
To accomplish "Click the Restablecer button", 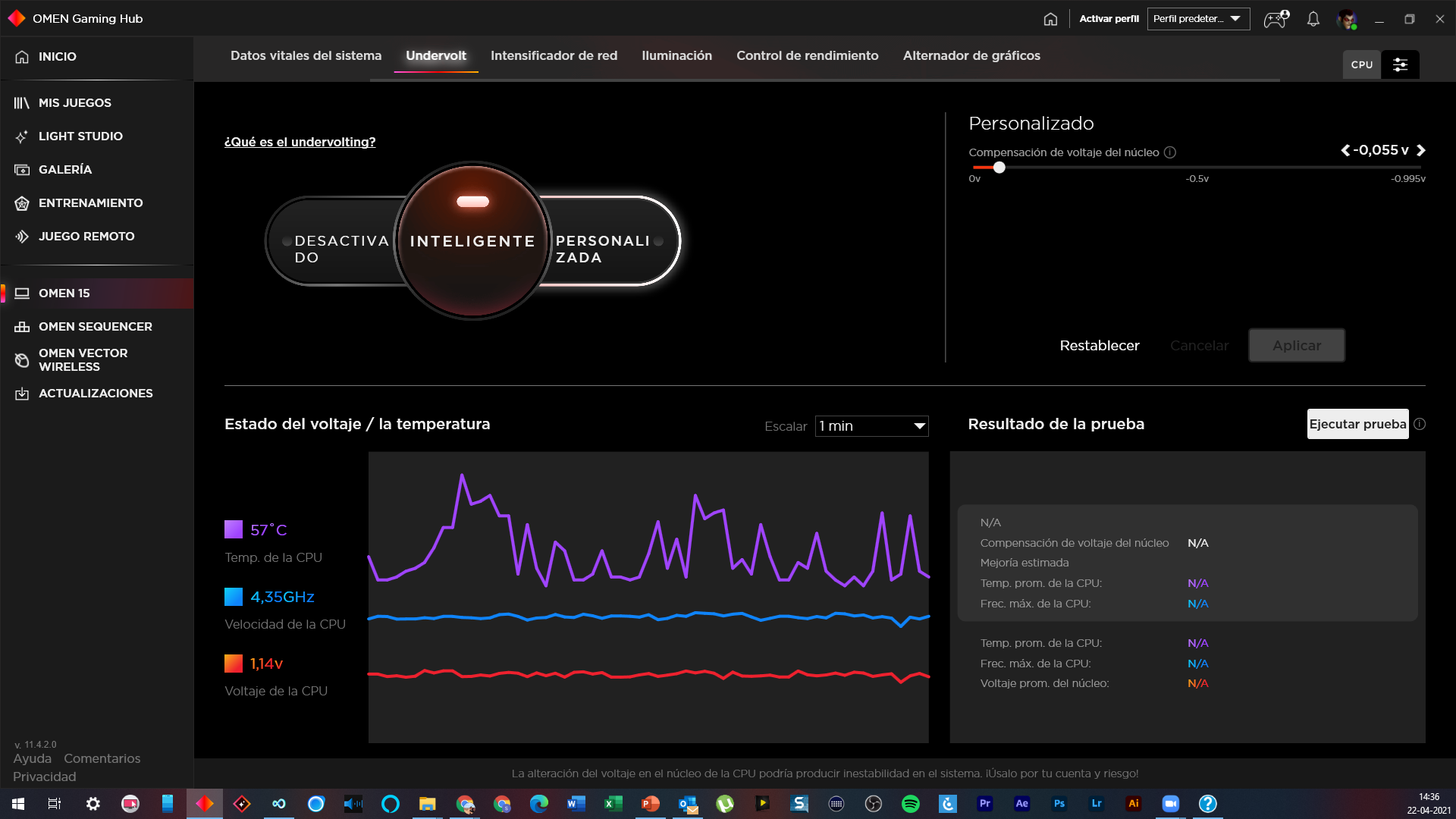I will [x=1099, y=346].
